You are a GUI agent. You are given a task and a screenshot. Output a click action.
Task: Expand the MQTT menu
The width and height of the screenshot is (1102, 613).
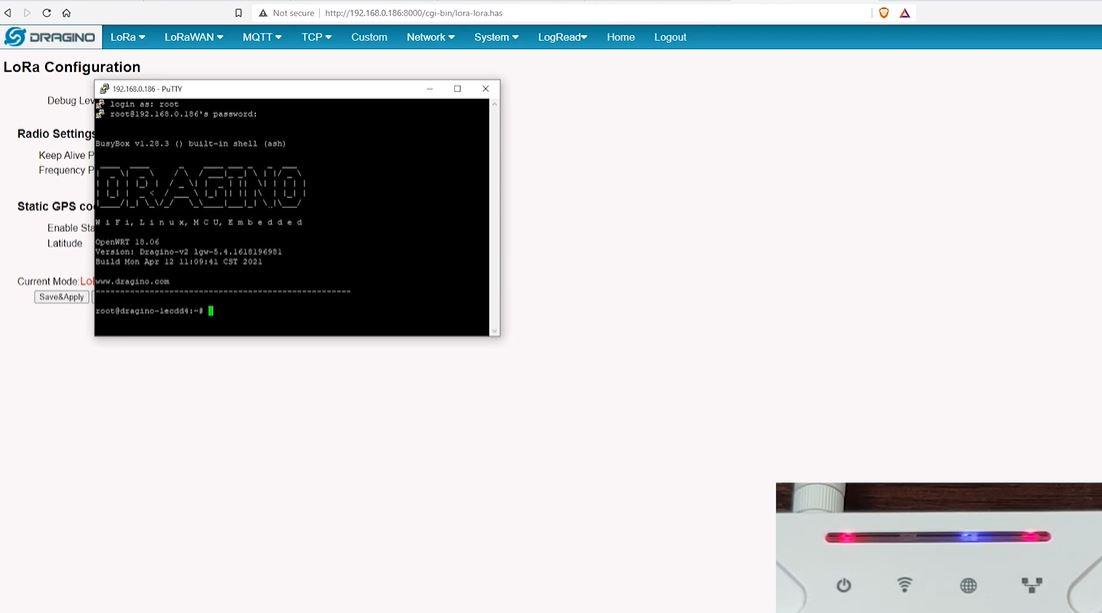click(262, 37)
